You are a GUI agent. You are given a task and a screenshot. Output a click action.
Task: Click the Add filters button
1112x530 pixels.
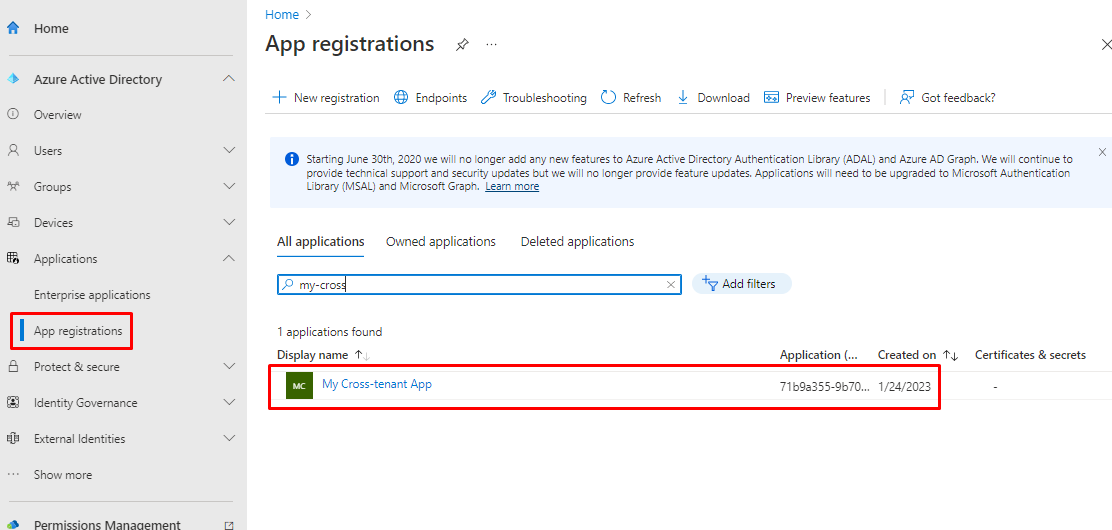(x=741, y=284)
